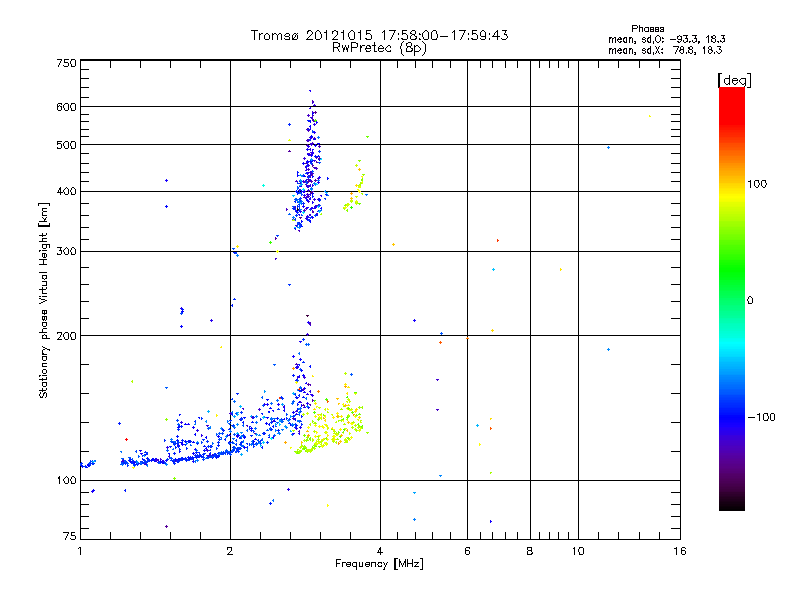Click the x-axis label '4'
800x600 pixels.
380,551
